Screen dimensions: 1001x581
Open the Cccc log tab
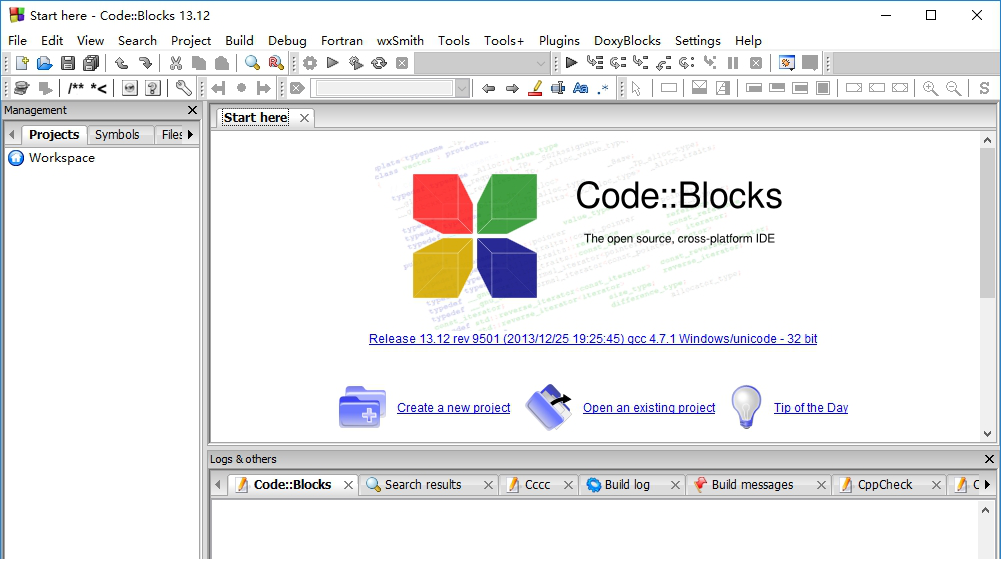537,485
